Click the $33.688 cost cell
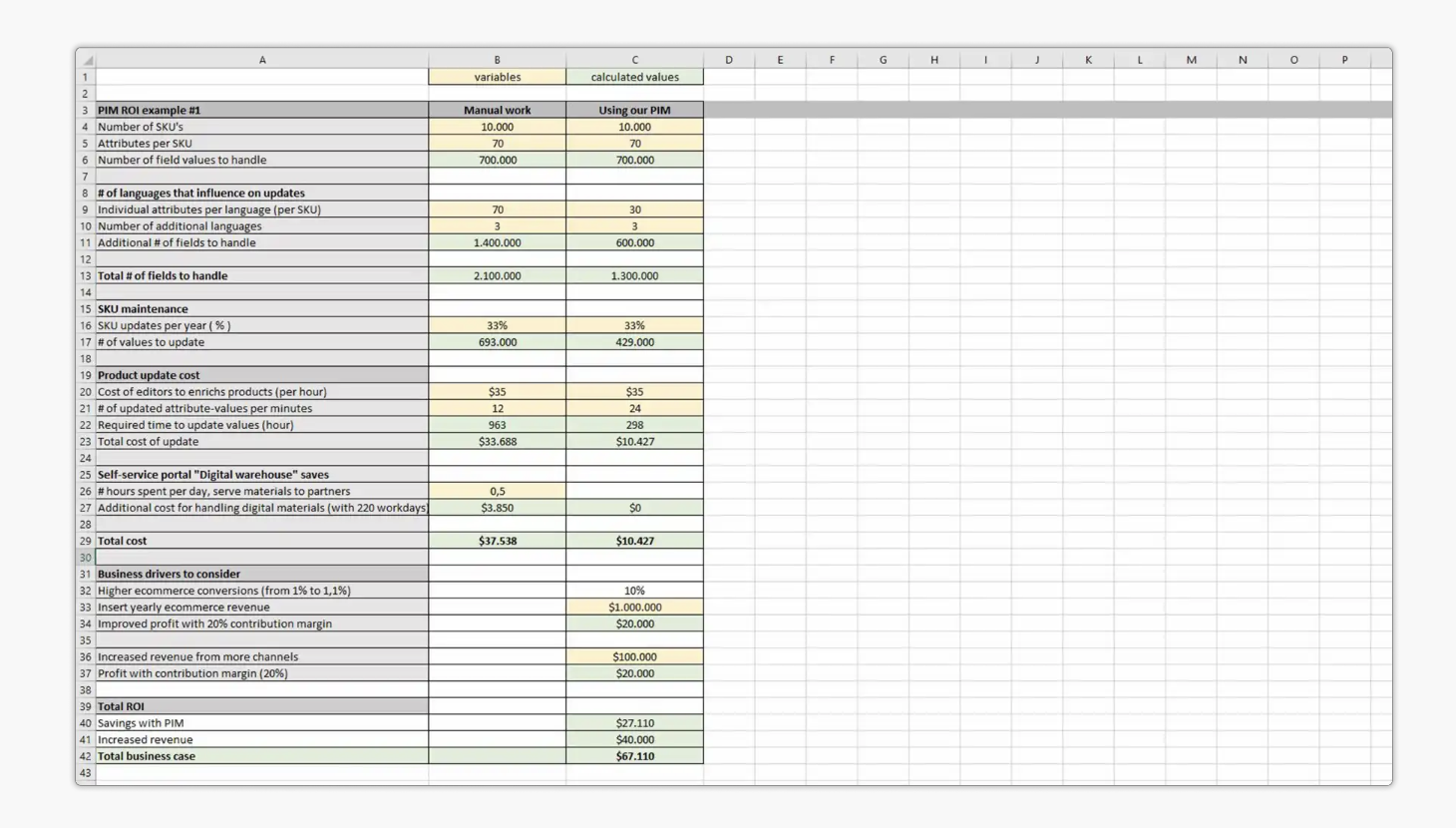 pos(497,441)
